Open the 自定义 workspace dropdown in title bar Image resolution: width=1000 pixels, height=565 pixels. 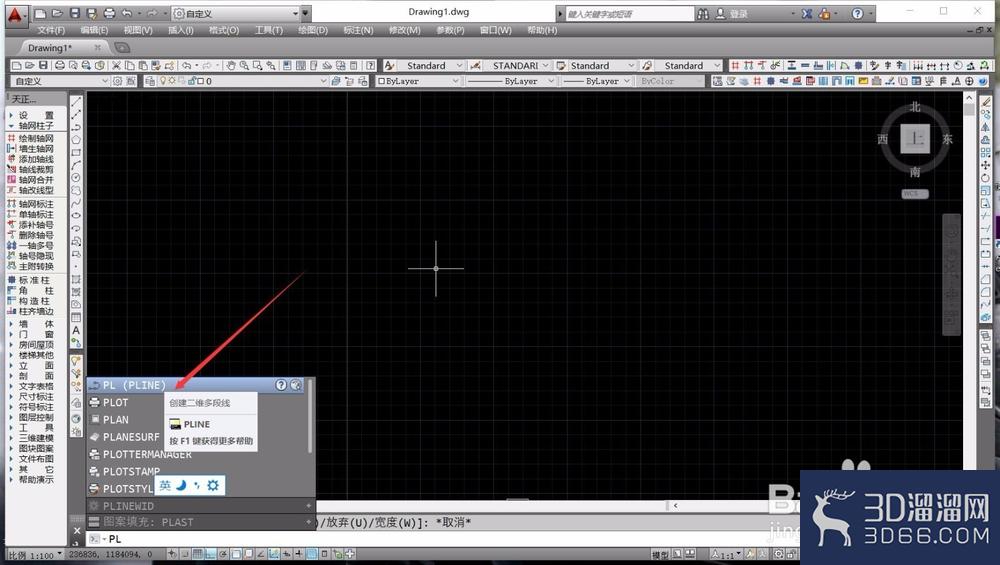[x=295, y=13]
